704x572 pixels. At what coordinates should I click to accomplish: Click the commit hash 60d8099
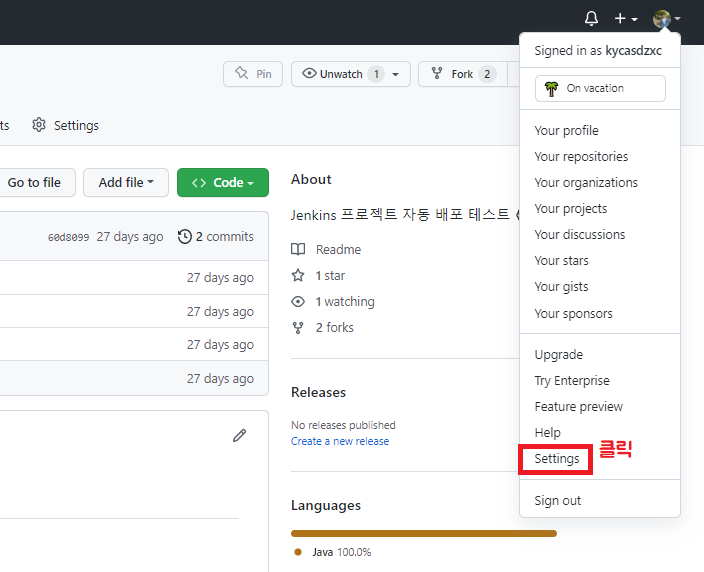tap(68, 237)
